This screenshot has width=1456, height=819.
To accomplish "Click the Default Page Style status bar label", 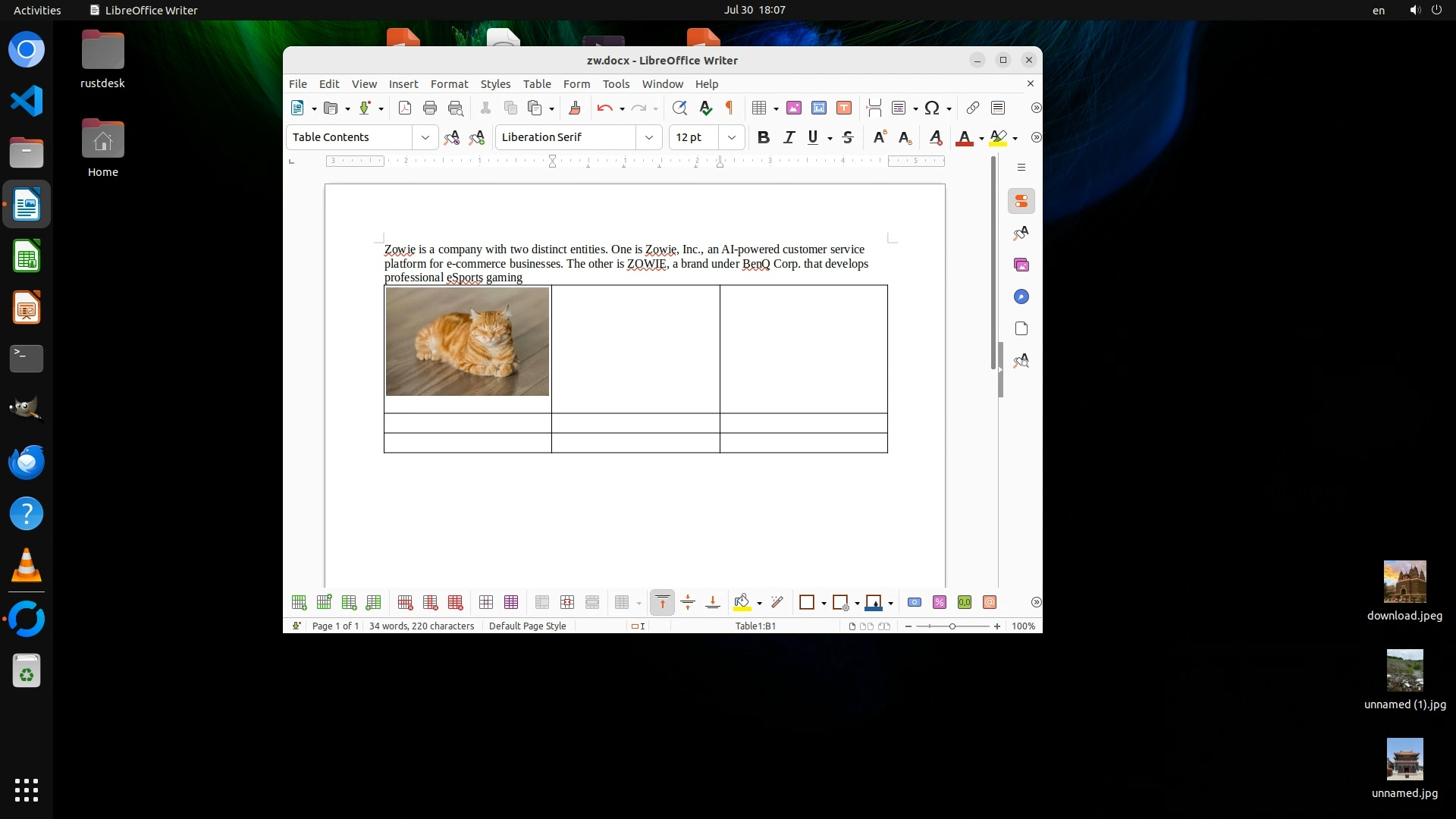I will [x=527, y=626].
